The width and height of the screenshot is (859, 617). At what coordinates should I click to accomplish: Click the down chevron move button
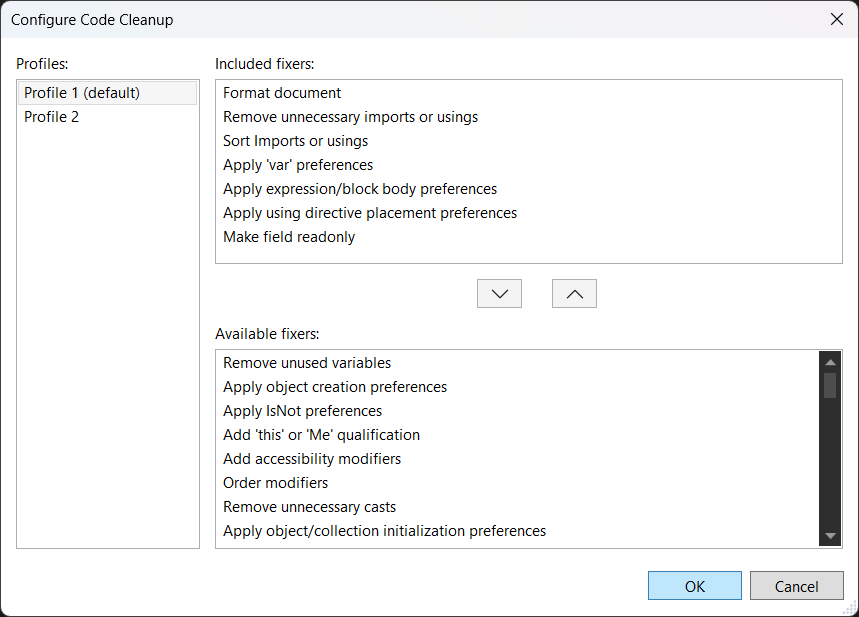pos(499,293)
